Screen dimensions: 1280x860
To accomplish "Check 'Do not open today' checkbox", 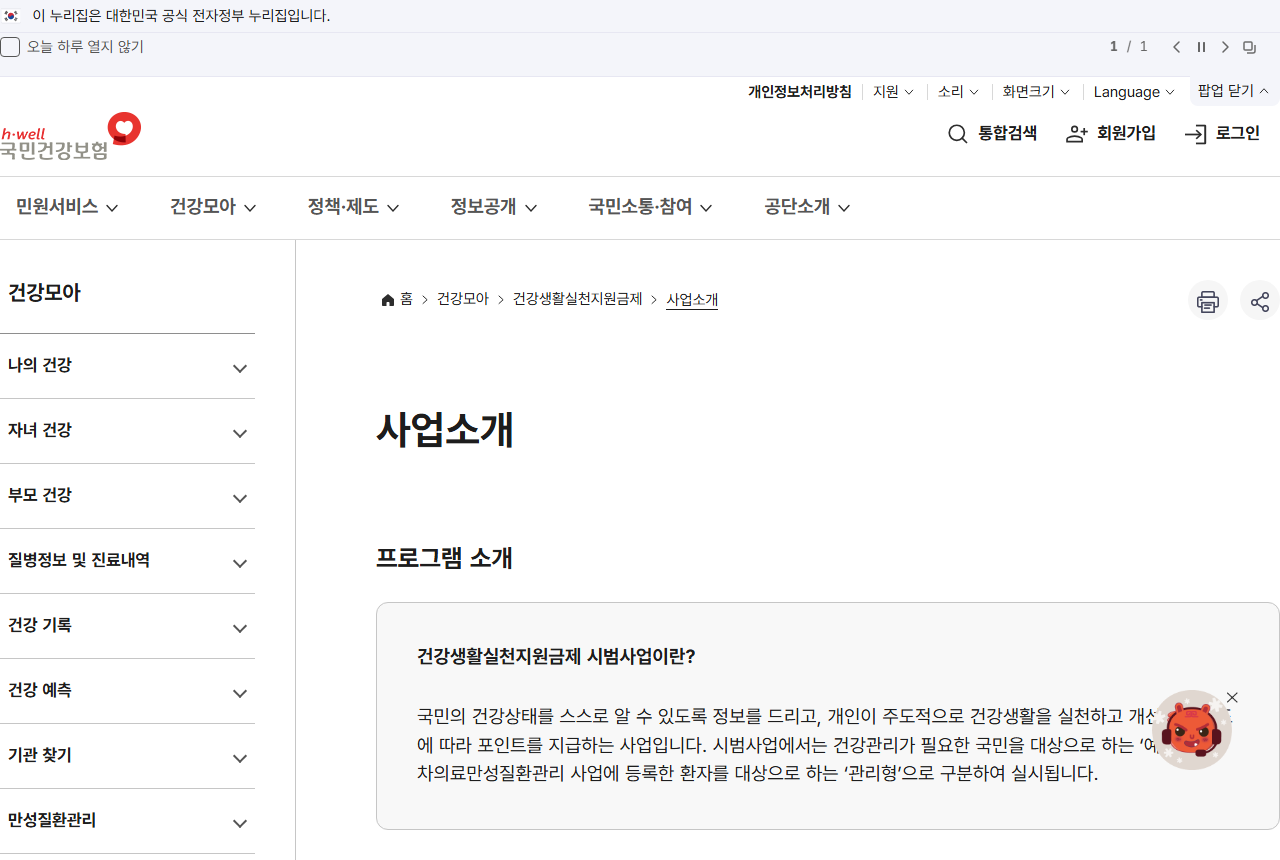I will coord(10,47).
